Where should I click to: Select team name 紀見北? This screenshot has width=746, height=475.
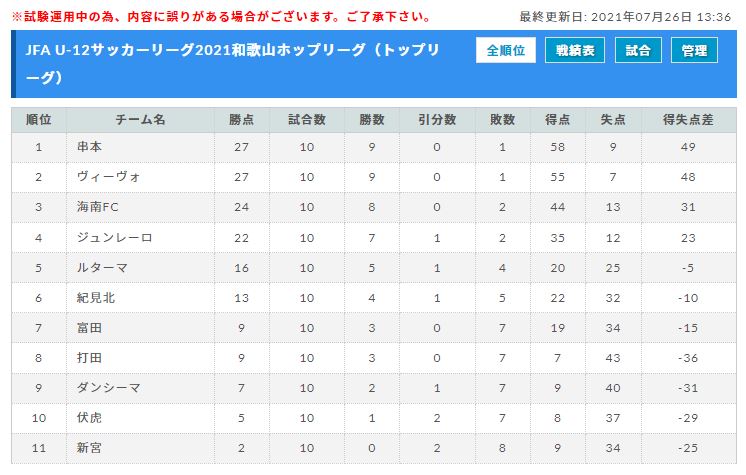pos(96,297)
